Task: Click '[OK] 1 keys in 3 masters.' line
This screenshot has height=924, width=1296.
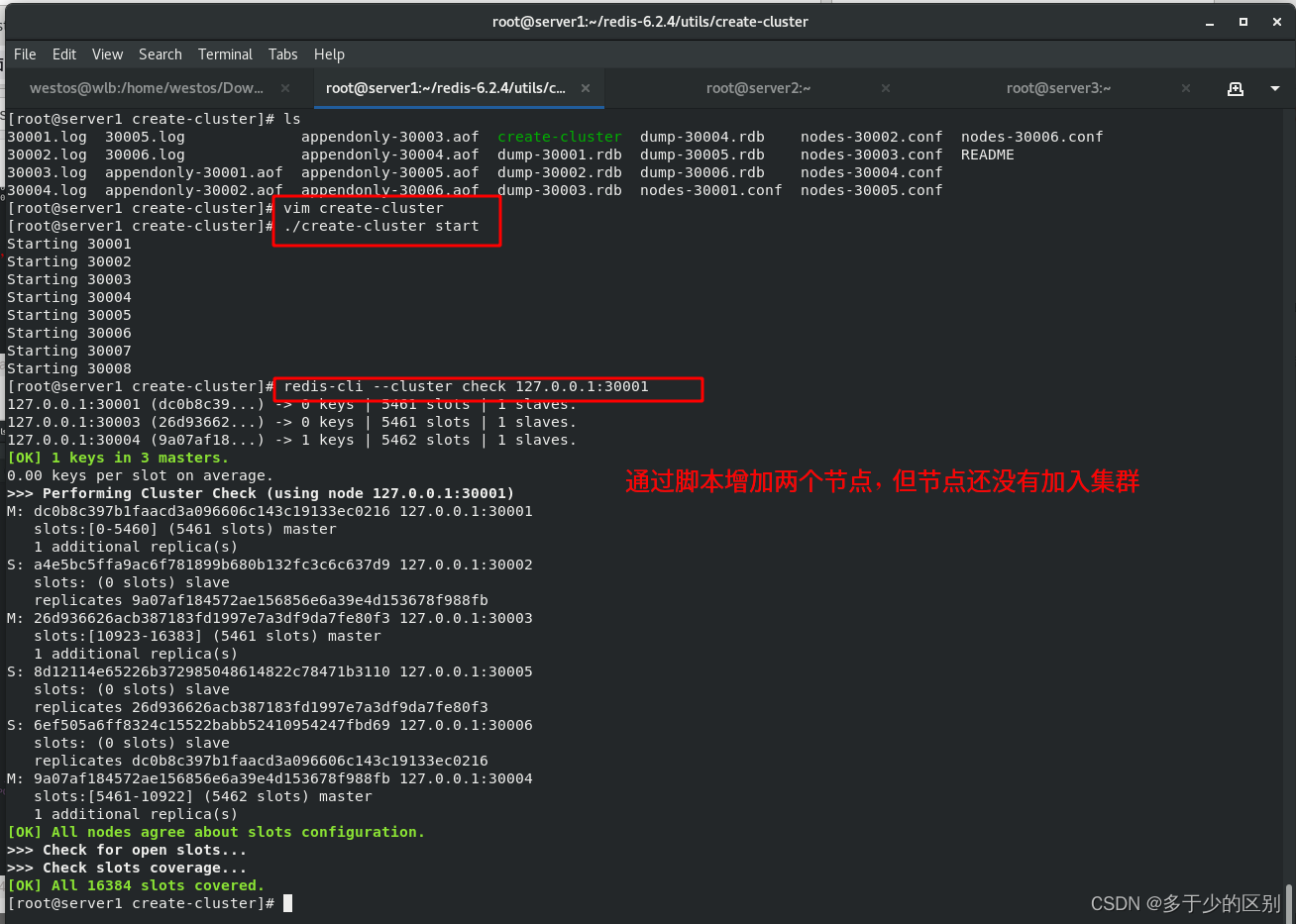Action: [118, 458]
